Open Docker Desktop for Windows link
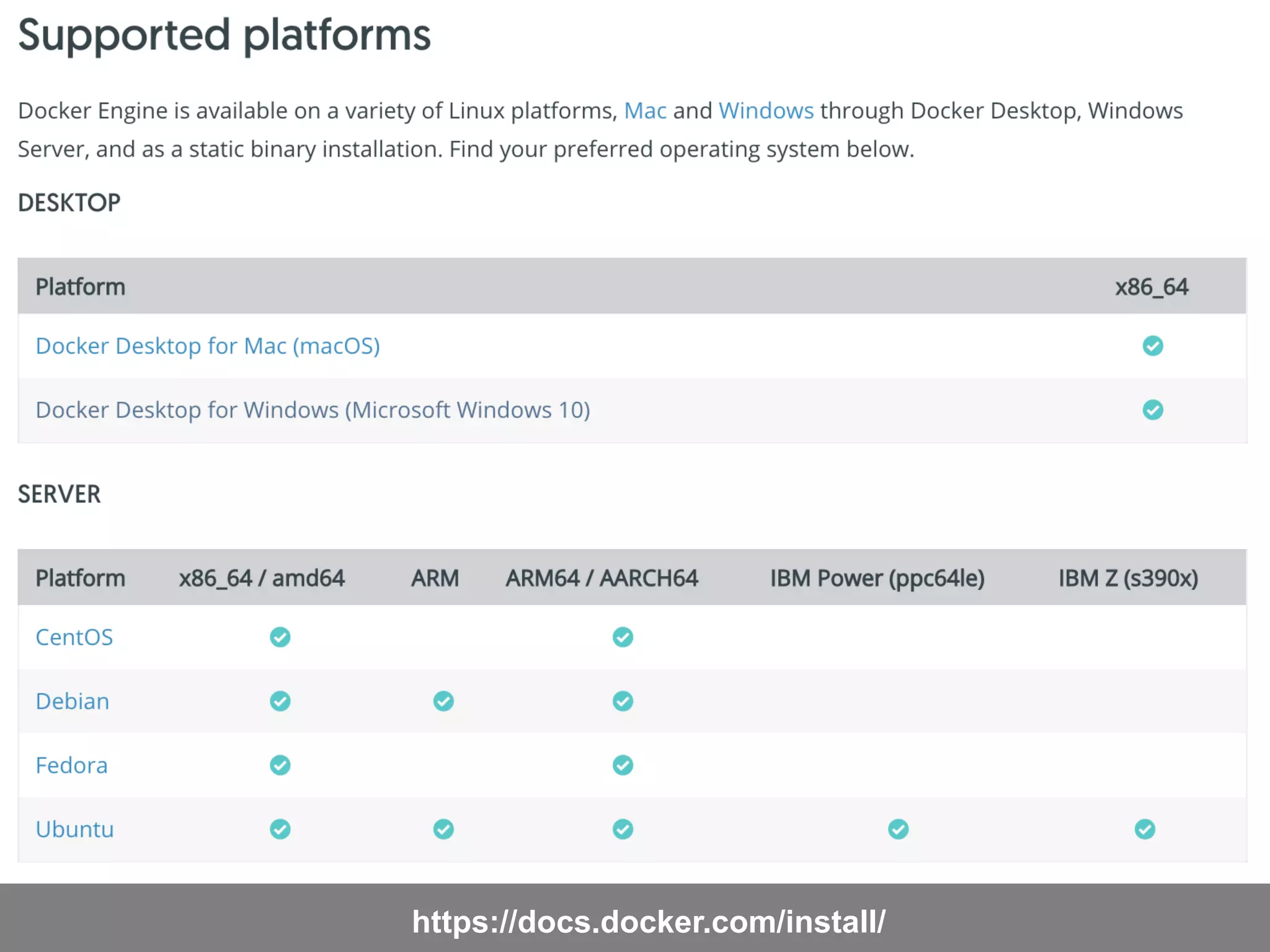 [313, 410]
